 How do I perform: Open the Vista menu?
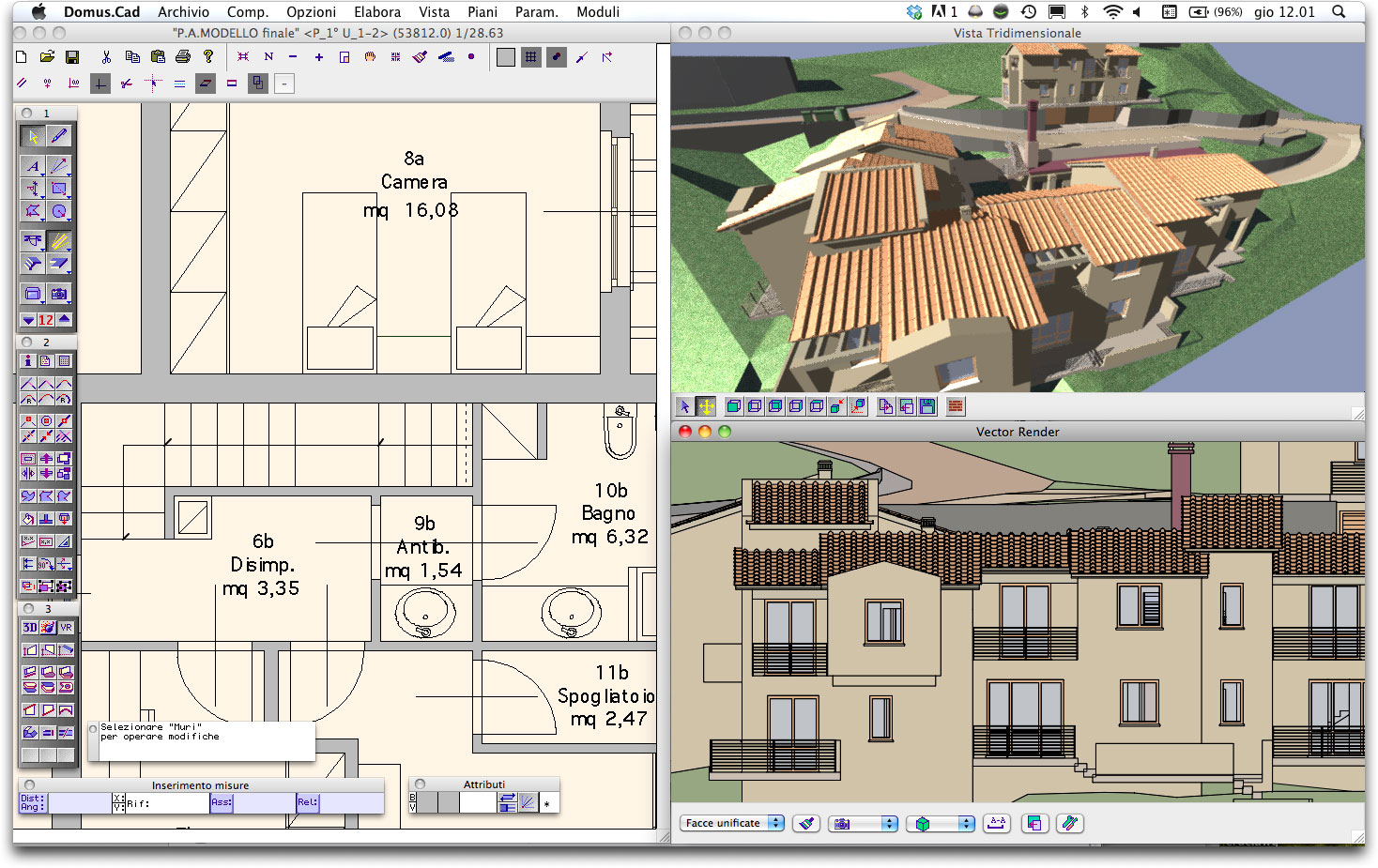[x=434, y=12]
